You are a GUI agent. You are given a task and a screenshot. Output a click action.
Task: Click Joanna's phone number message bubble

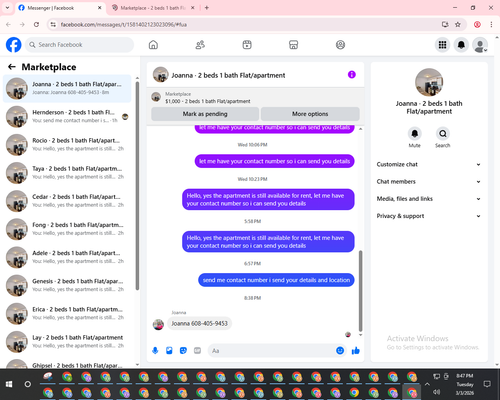[x=199, y=324]
